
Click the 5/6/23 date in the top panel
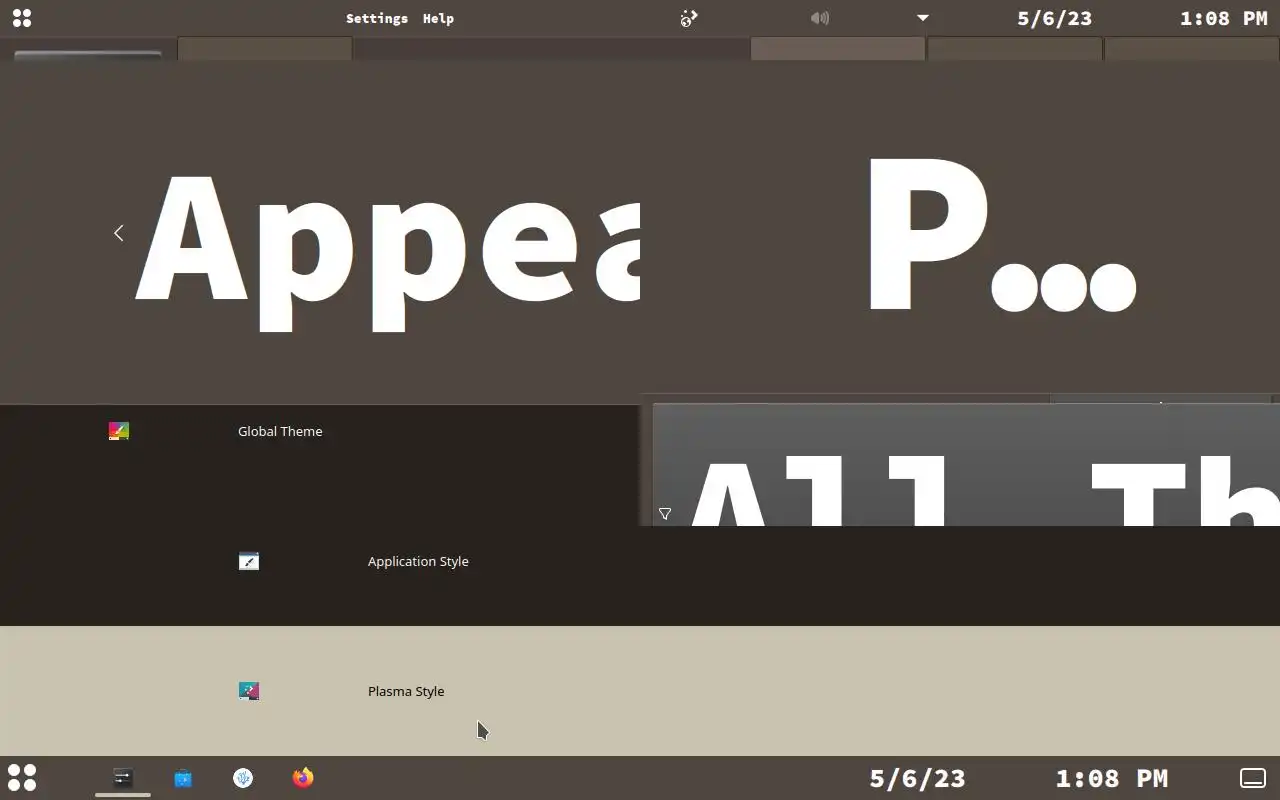click(x=1055, y=18)
